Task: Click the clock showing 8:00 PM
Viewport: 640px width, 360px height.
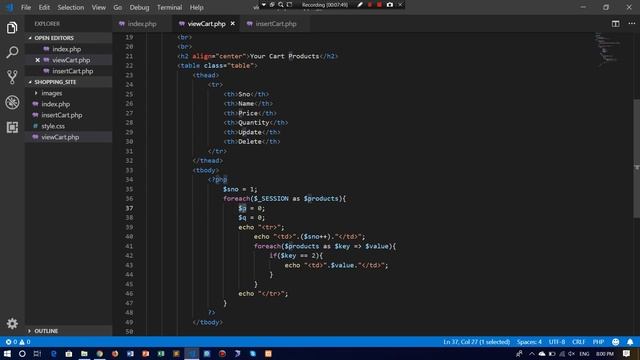Action: coord(604,354)
